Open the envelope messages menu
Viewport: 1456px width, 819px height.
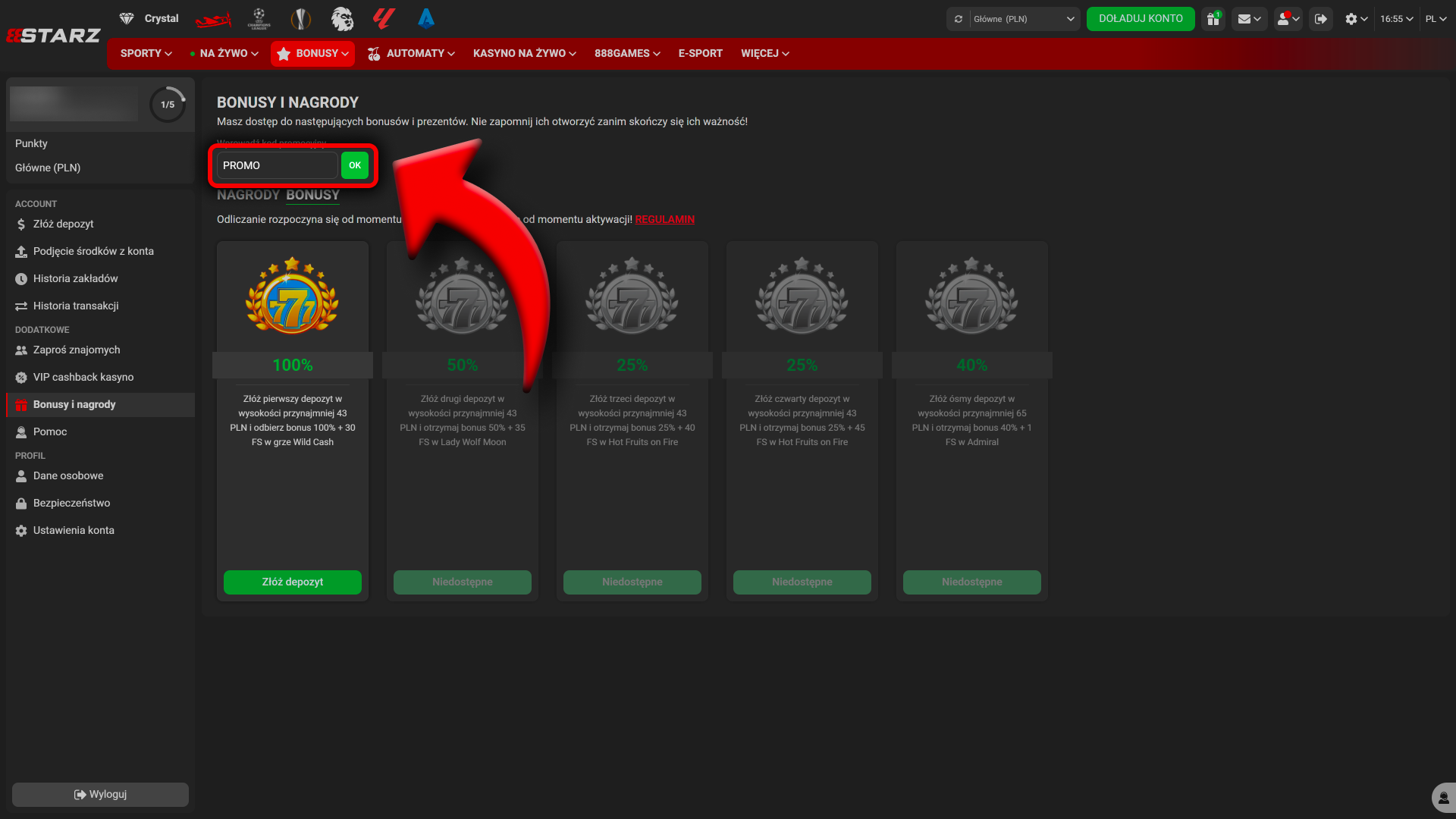point(1249,19)
